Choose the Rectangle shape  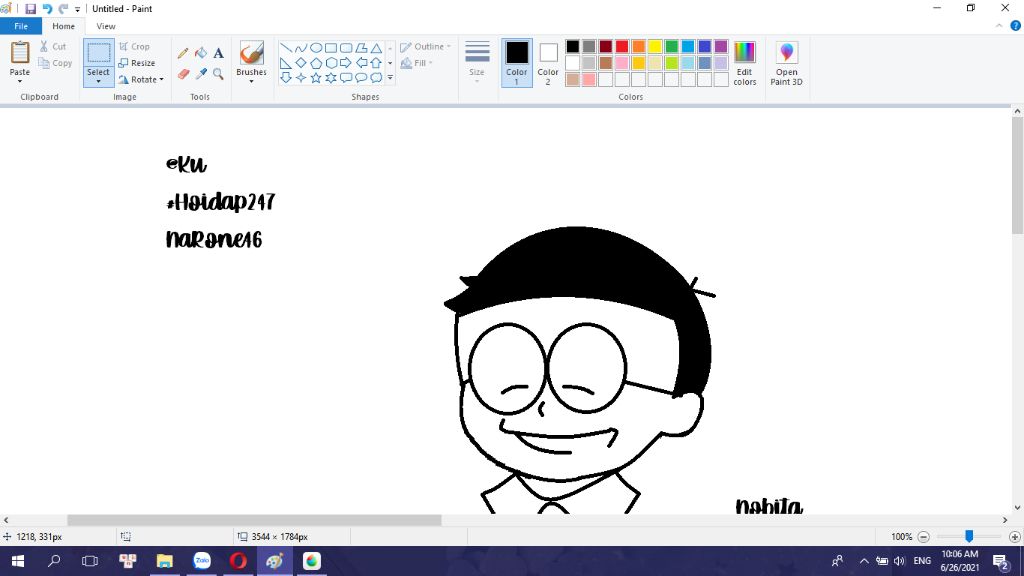pyautogui.click(x=330, y=48)
